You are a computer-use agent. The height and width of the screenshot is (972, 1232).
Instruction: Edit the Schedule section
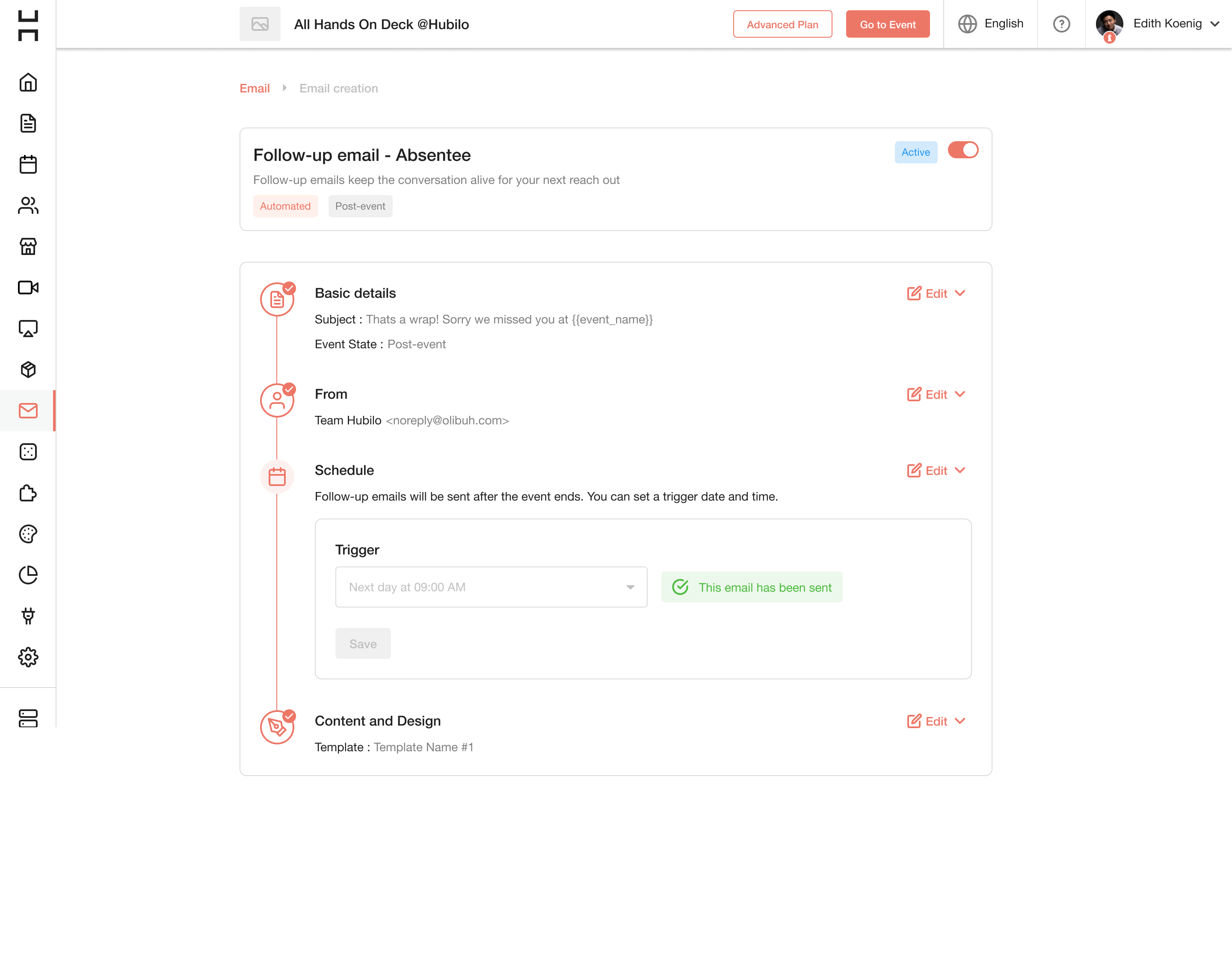(927, 471)
